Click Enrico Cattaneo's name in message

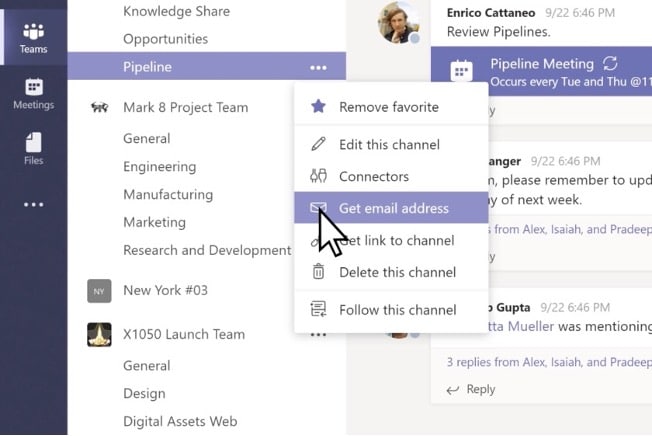click(x=491, y=13)
